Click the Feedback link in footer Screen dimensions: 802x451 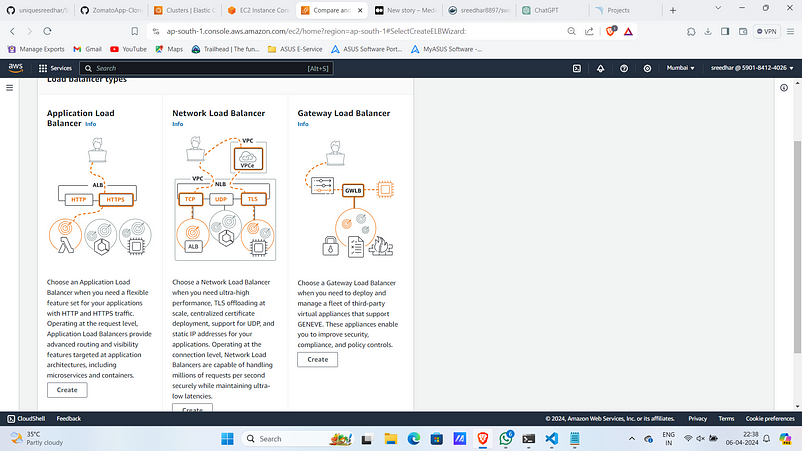tap(69, 418)
